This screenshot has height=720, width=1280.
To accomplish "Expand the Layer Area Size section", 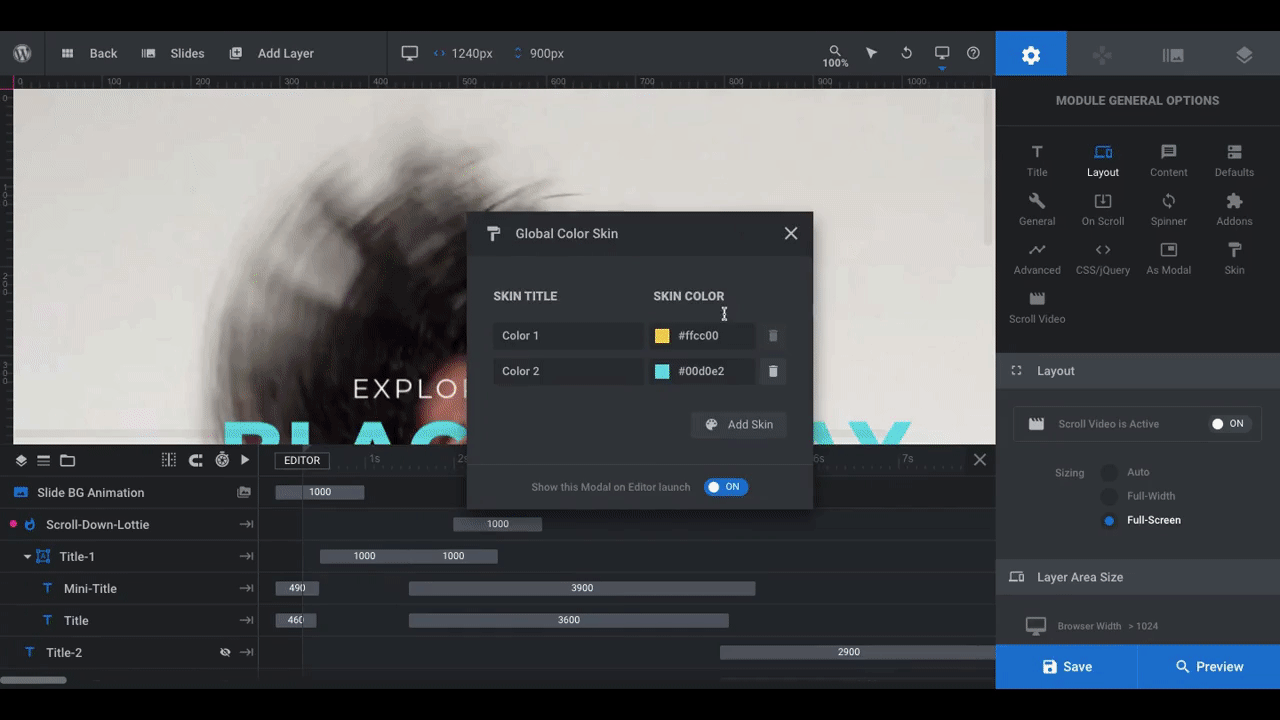I will 1138,577.
